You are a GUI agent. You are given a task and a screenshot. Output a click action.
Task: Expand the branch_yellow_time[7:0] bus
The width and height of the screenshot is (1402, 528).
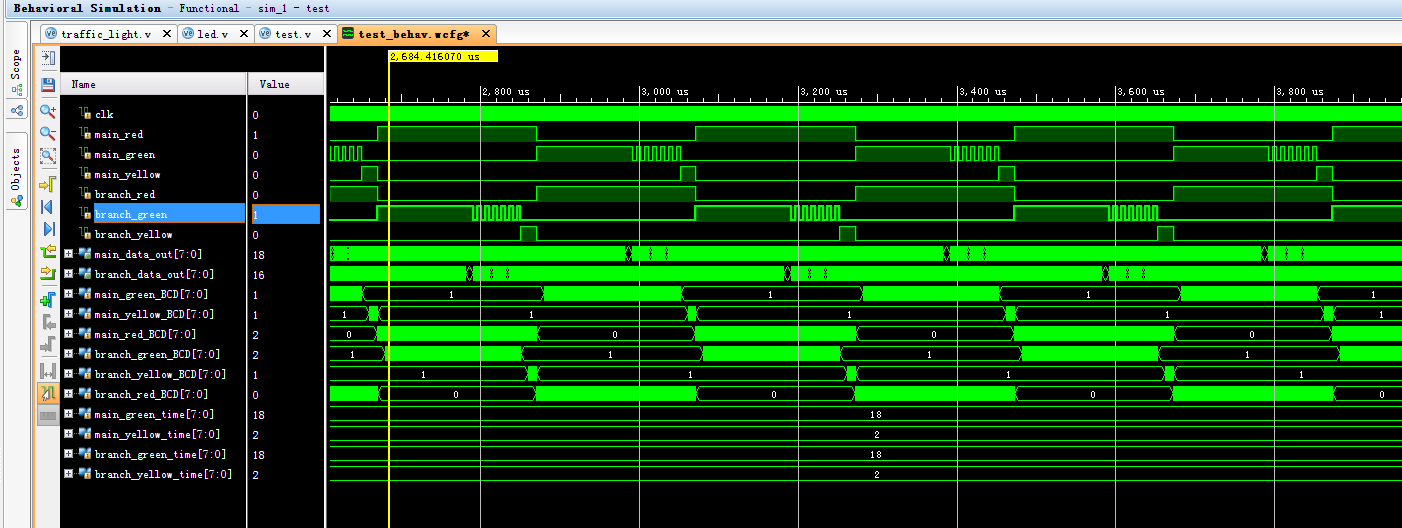(x=69, y=474)
